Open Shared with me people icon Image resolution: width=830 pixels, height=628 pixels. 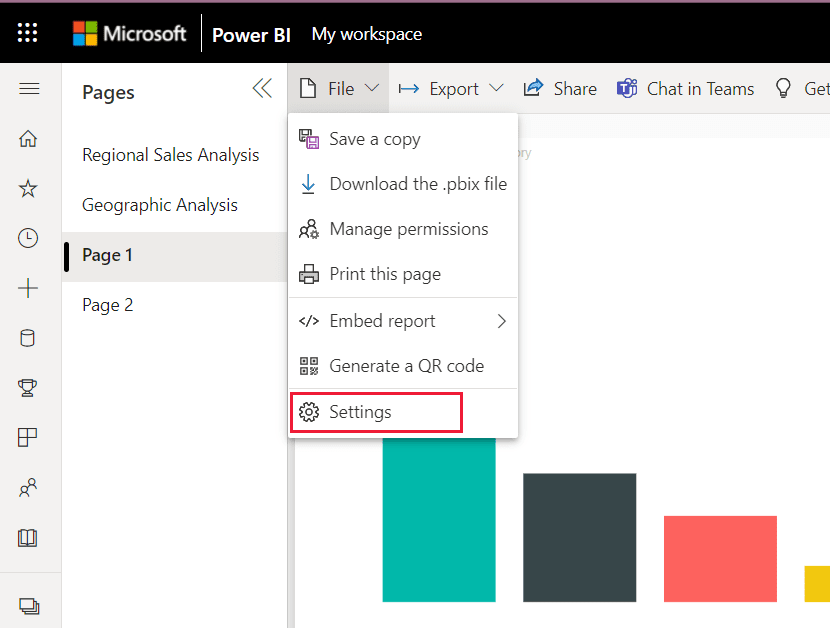pyautogui.click(x=28, y=487)
